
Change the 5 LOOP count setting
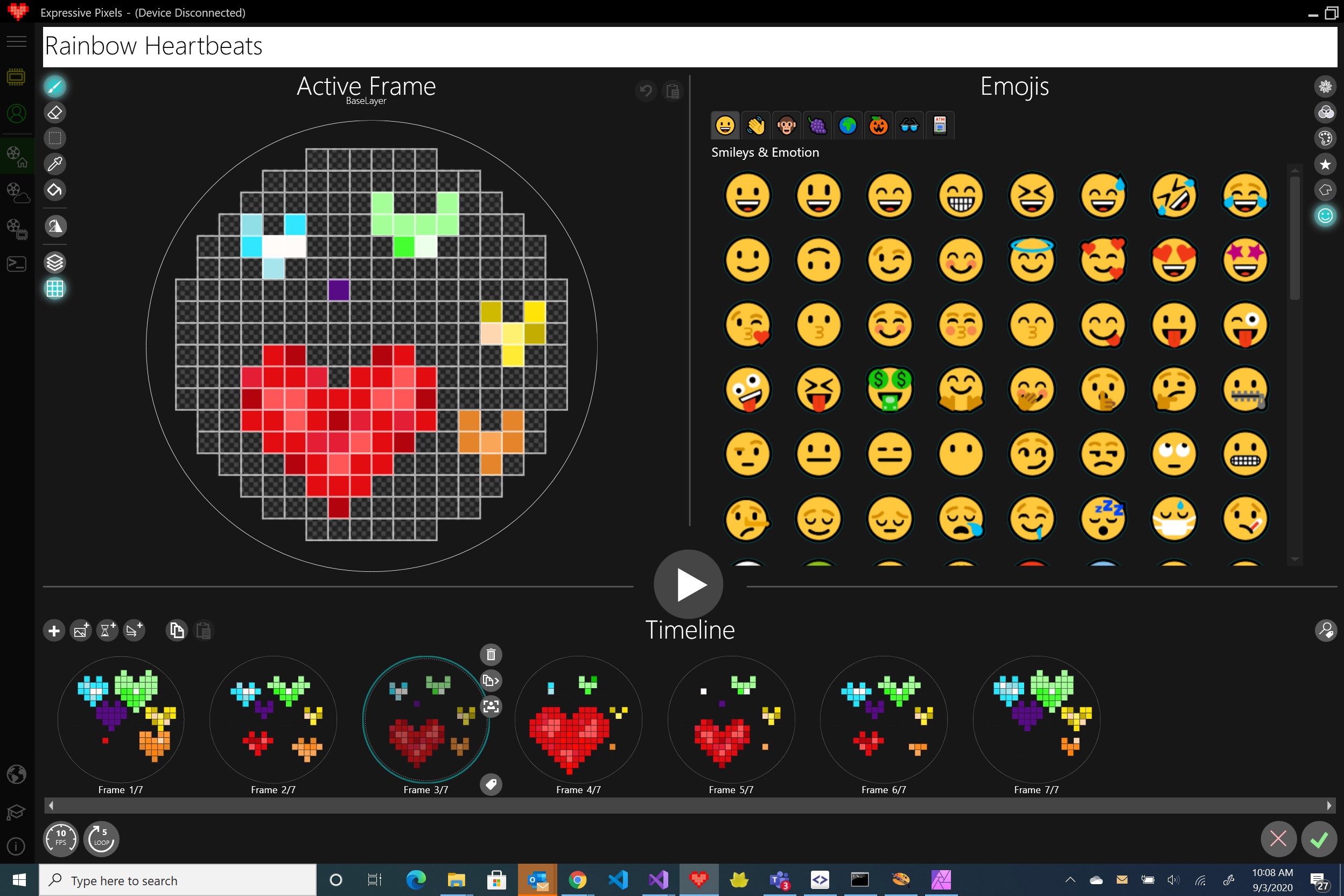(x=101, y=839)
